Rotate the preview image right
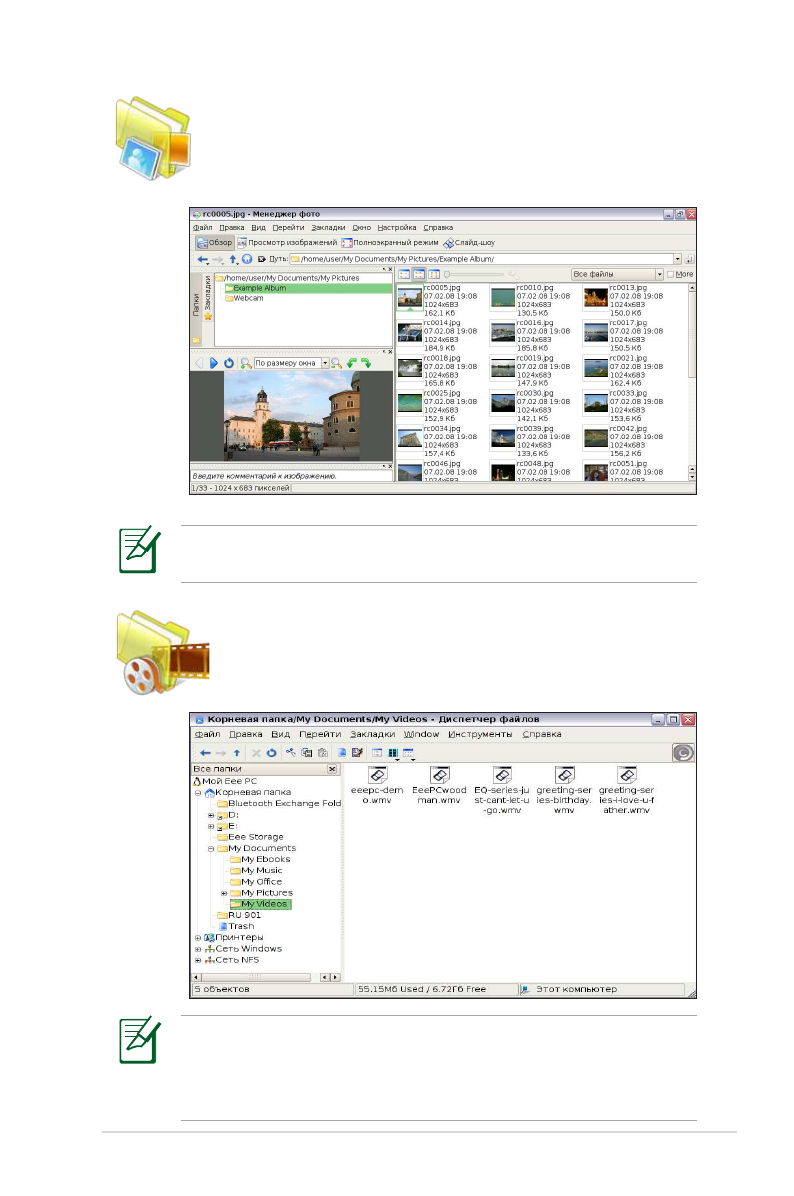 [366, 363]
